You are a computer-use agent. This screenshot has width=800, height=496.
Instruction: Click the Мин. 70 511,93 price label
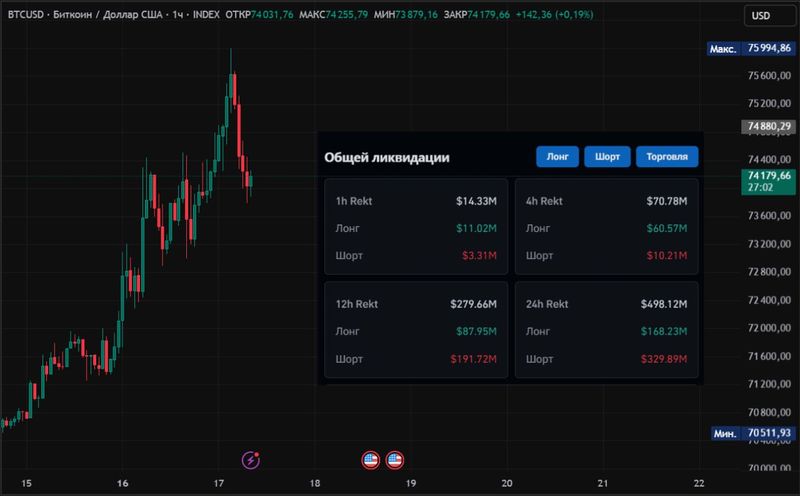[750, 433]
